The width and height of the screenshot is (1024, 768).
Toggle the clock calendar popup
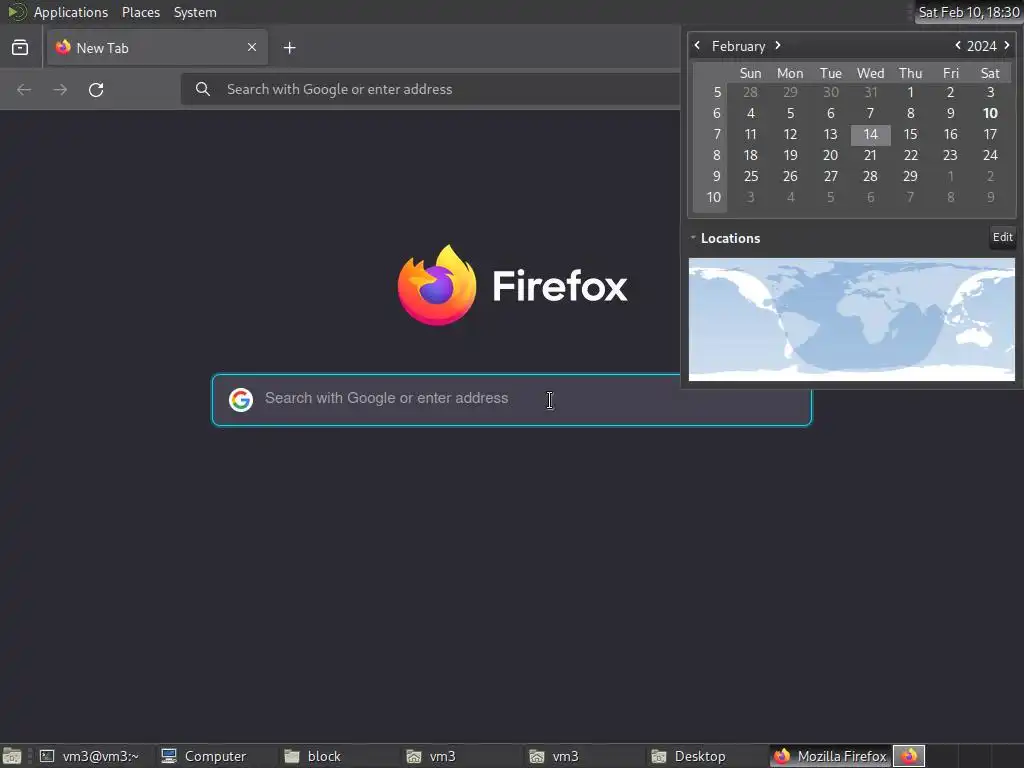[x=968, y=12]
